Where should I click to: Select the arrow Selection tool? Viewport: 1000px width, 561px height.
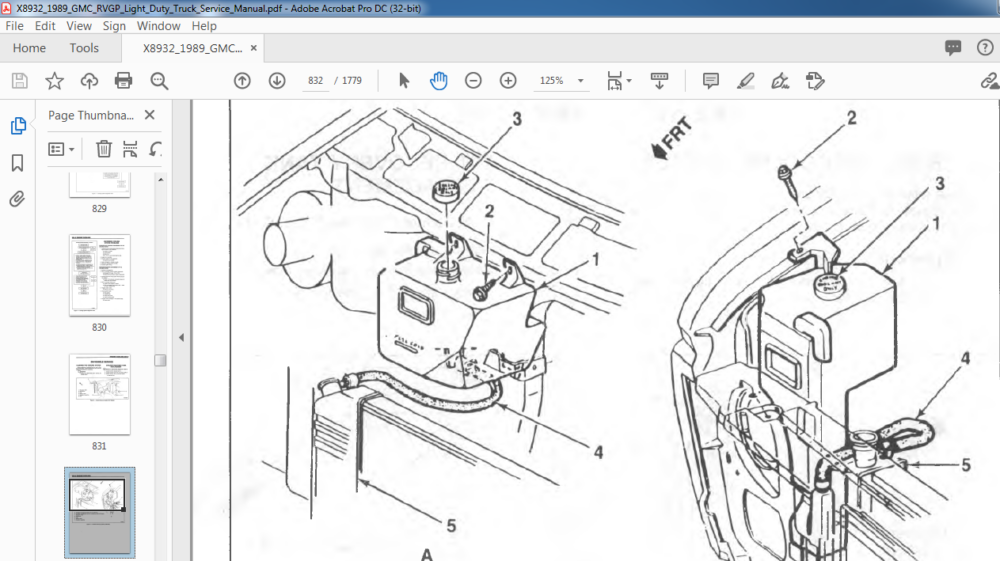click(404, 81)
